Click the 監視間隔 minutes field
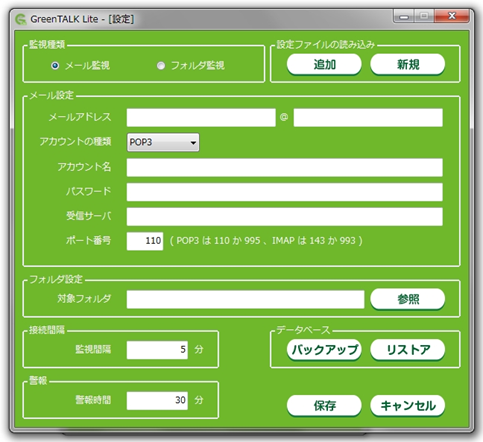The width and height of the screenshot is (483, 442). click(157, 350)
